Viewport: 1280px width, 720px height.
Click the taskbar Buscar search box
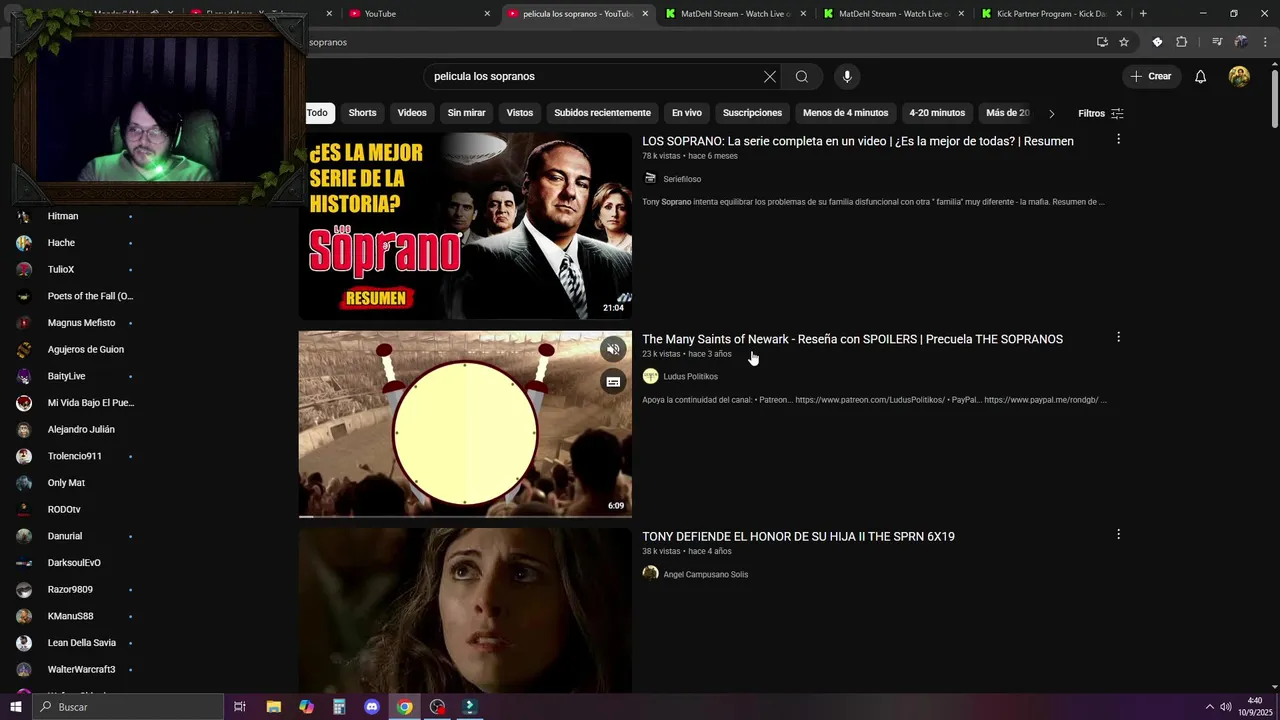tap(128, 707)
